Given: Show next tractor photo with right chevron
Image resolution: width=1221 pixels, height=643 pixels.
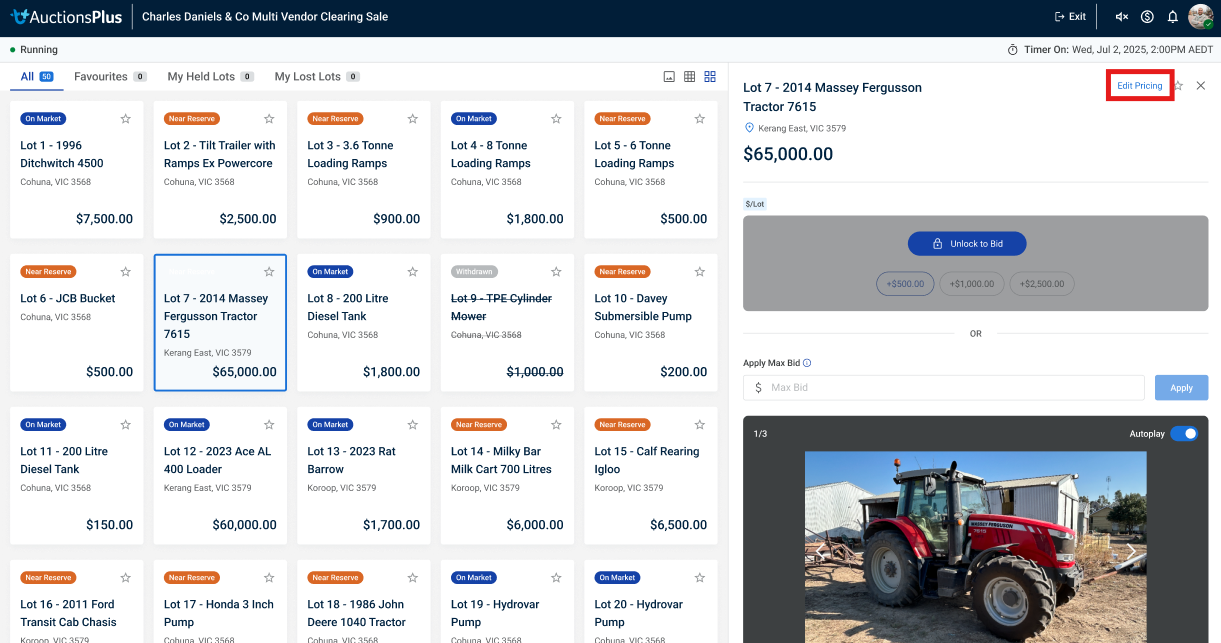Looking at the screenshot, I should click(x=1132, y=550).
